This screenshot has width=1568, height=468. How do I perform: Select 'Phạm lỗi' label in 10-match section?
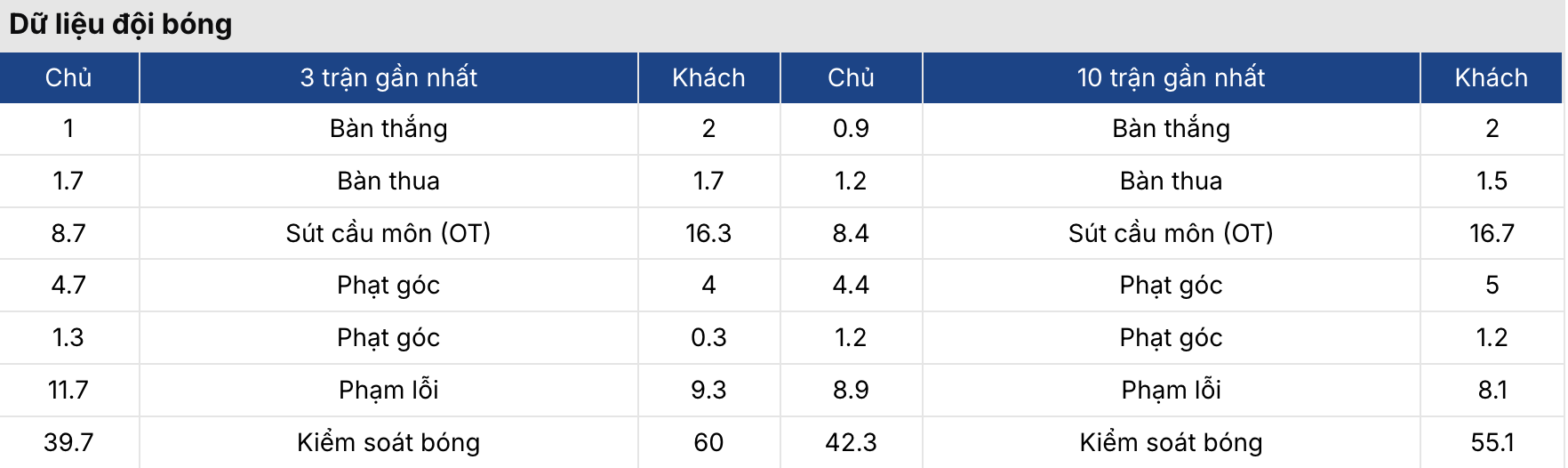tap(1171, 390)
